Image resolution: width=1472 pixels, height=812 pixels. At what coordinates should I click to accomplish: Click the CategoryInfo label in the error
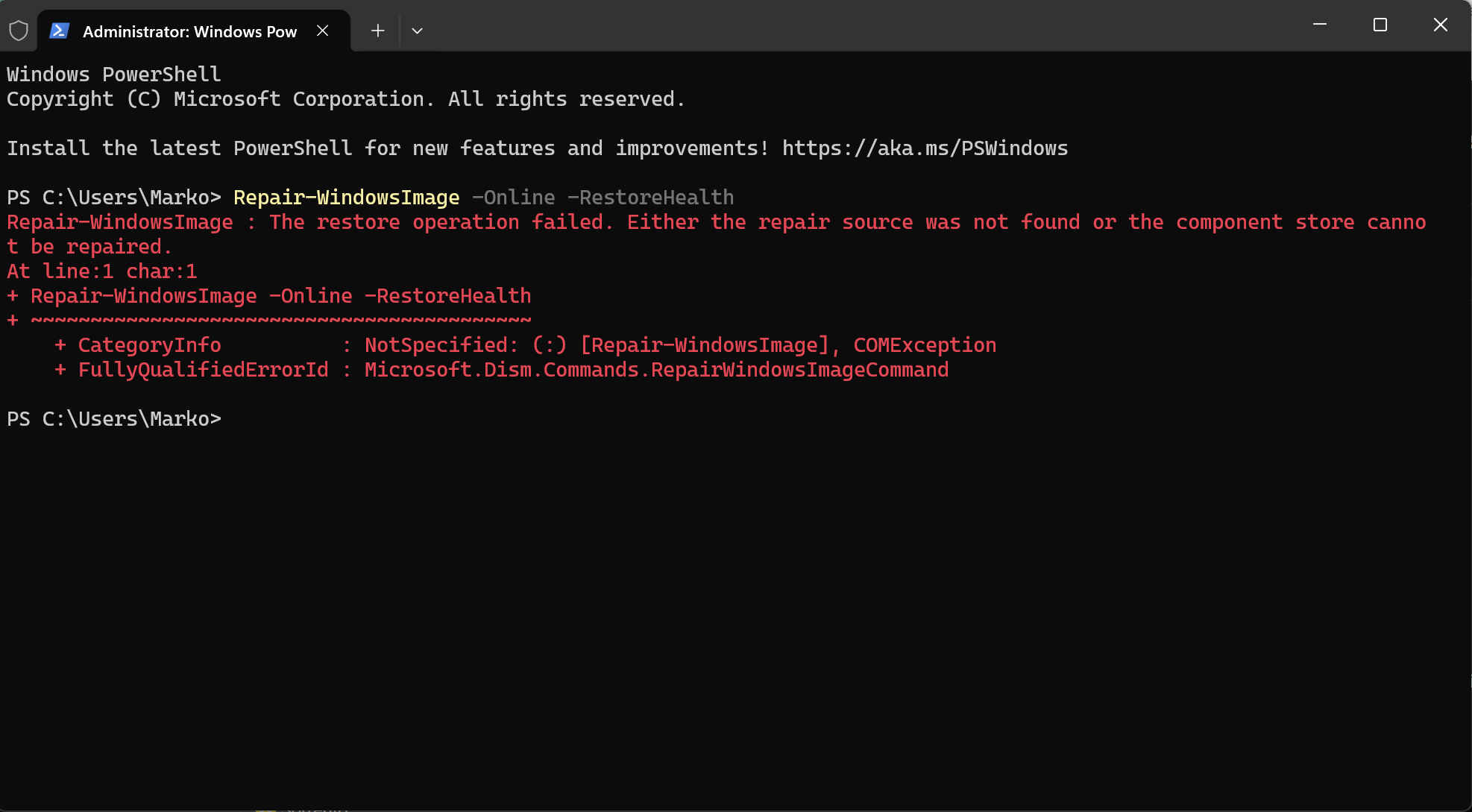[x=149, y=345]
